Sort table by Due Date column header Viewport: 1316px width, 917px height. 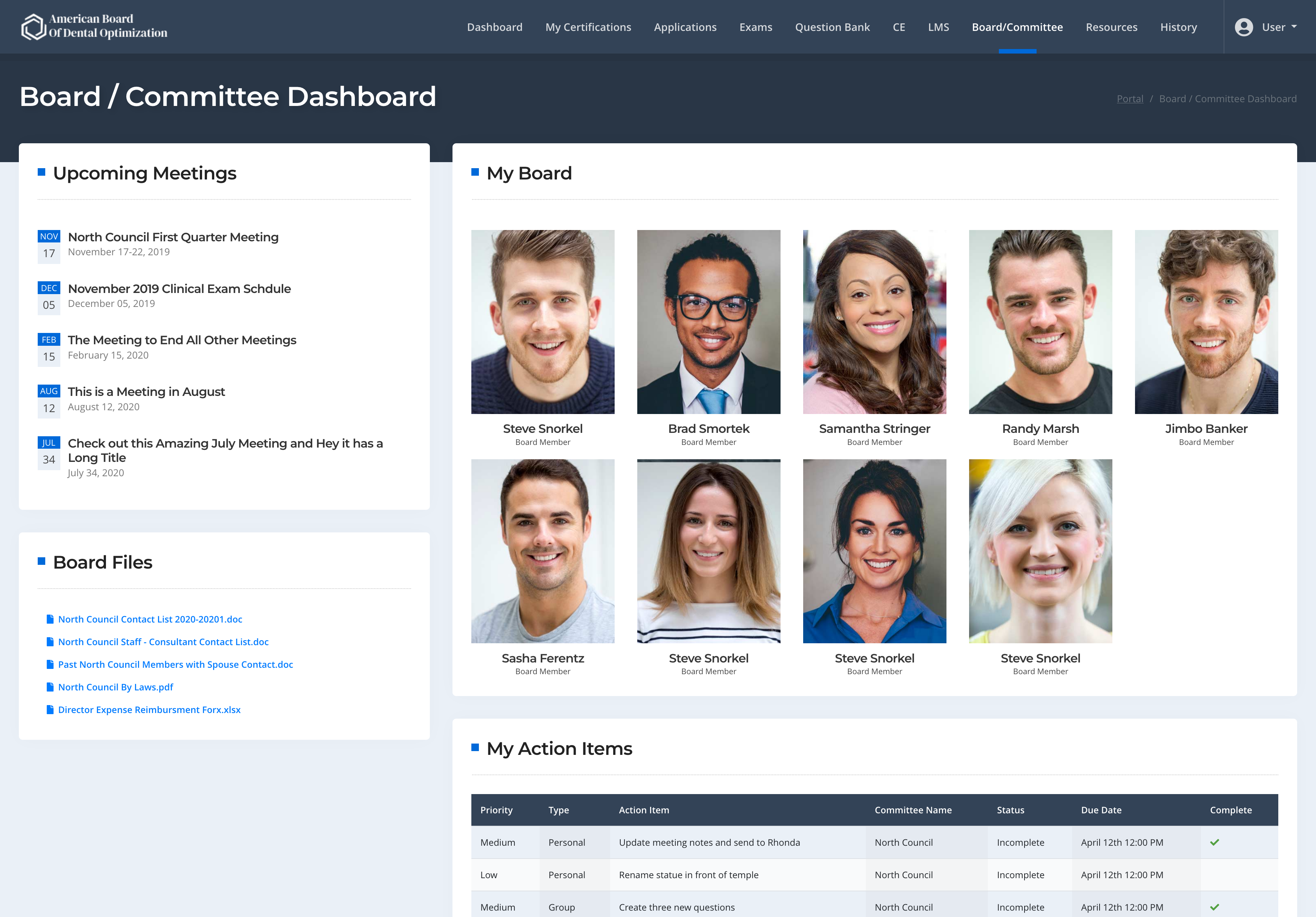[x=1100, y=810]
